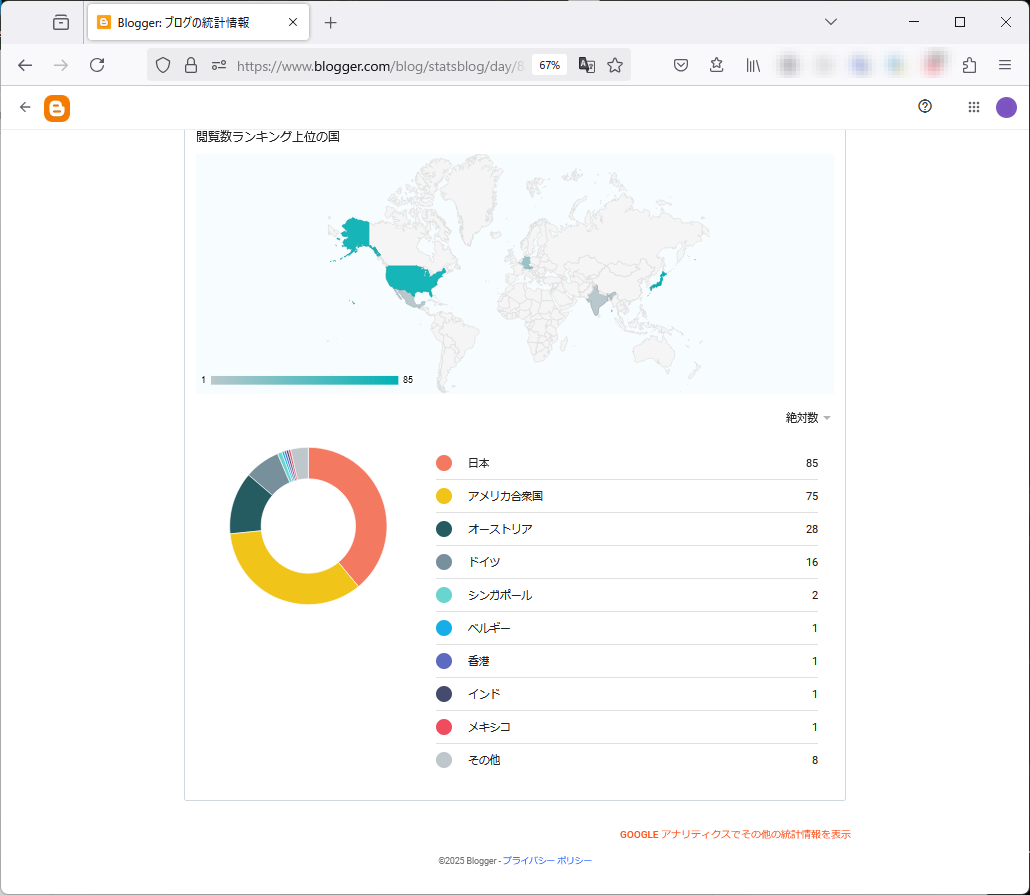Go back with browser back arrow

25,65
